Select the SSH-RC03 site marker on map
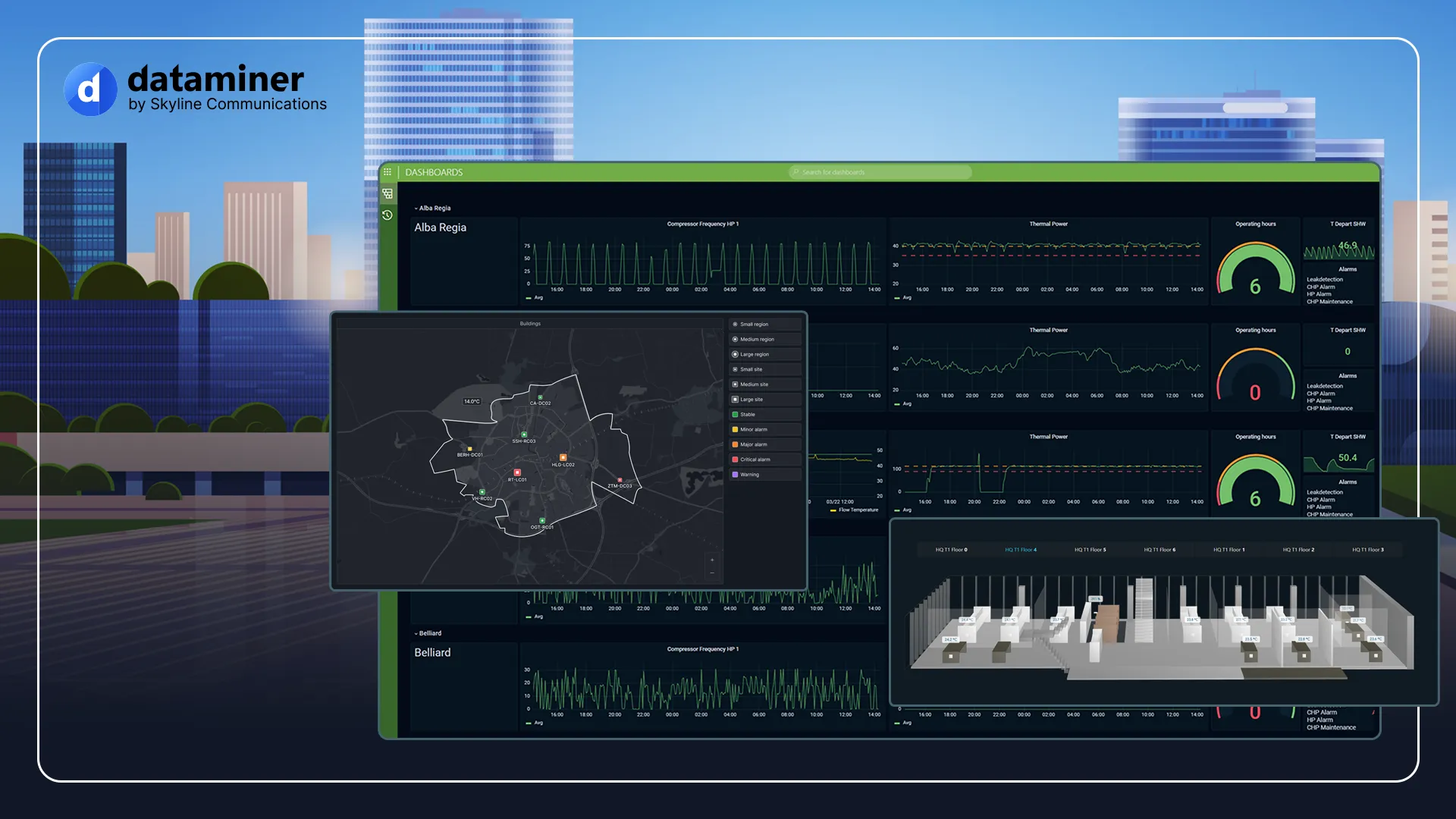 [524, 435]
